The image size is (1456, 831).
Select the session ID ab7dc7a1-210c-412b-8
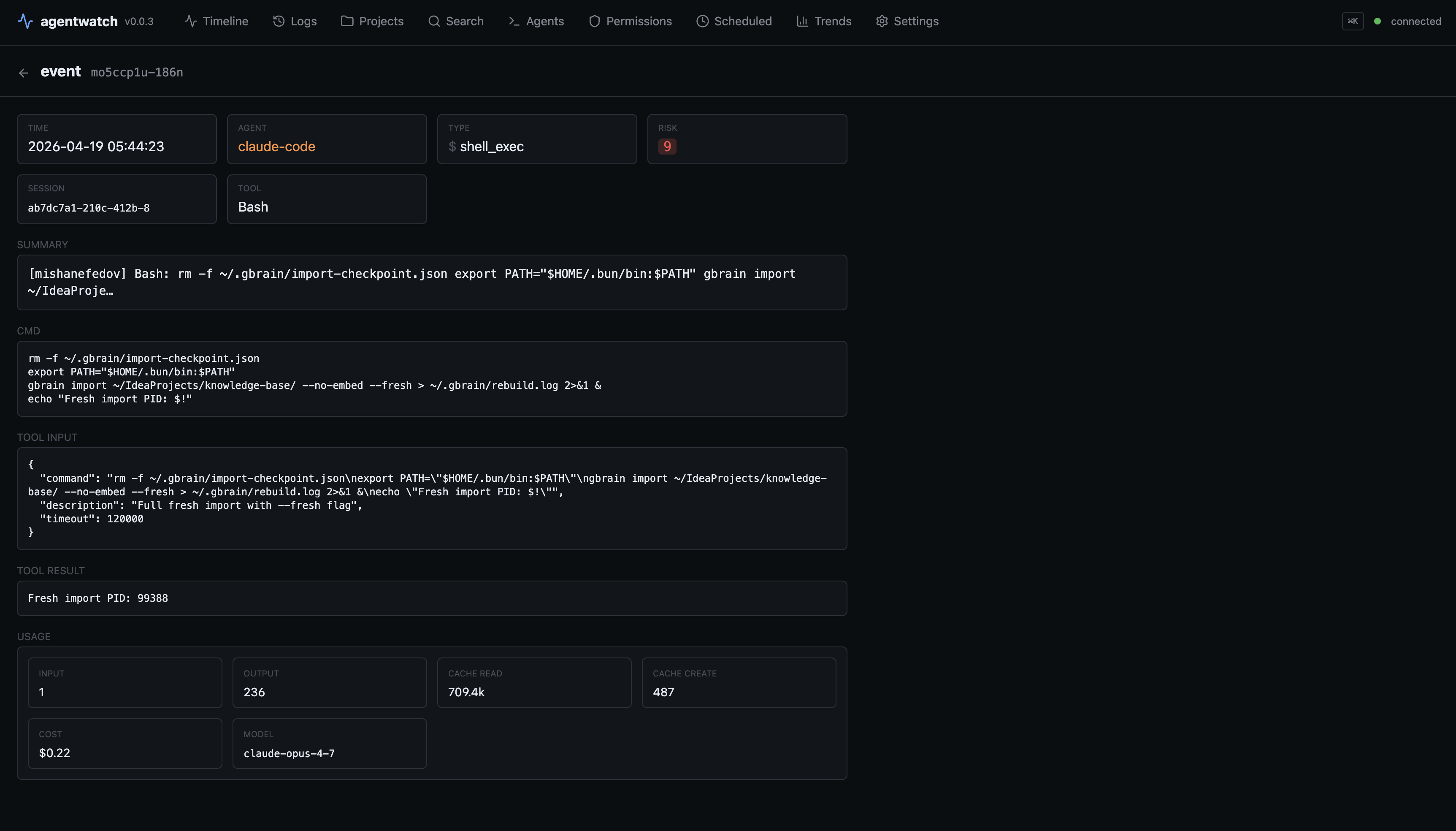pyautogui.click(x=89, y=207)
